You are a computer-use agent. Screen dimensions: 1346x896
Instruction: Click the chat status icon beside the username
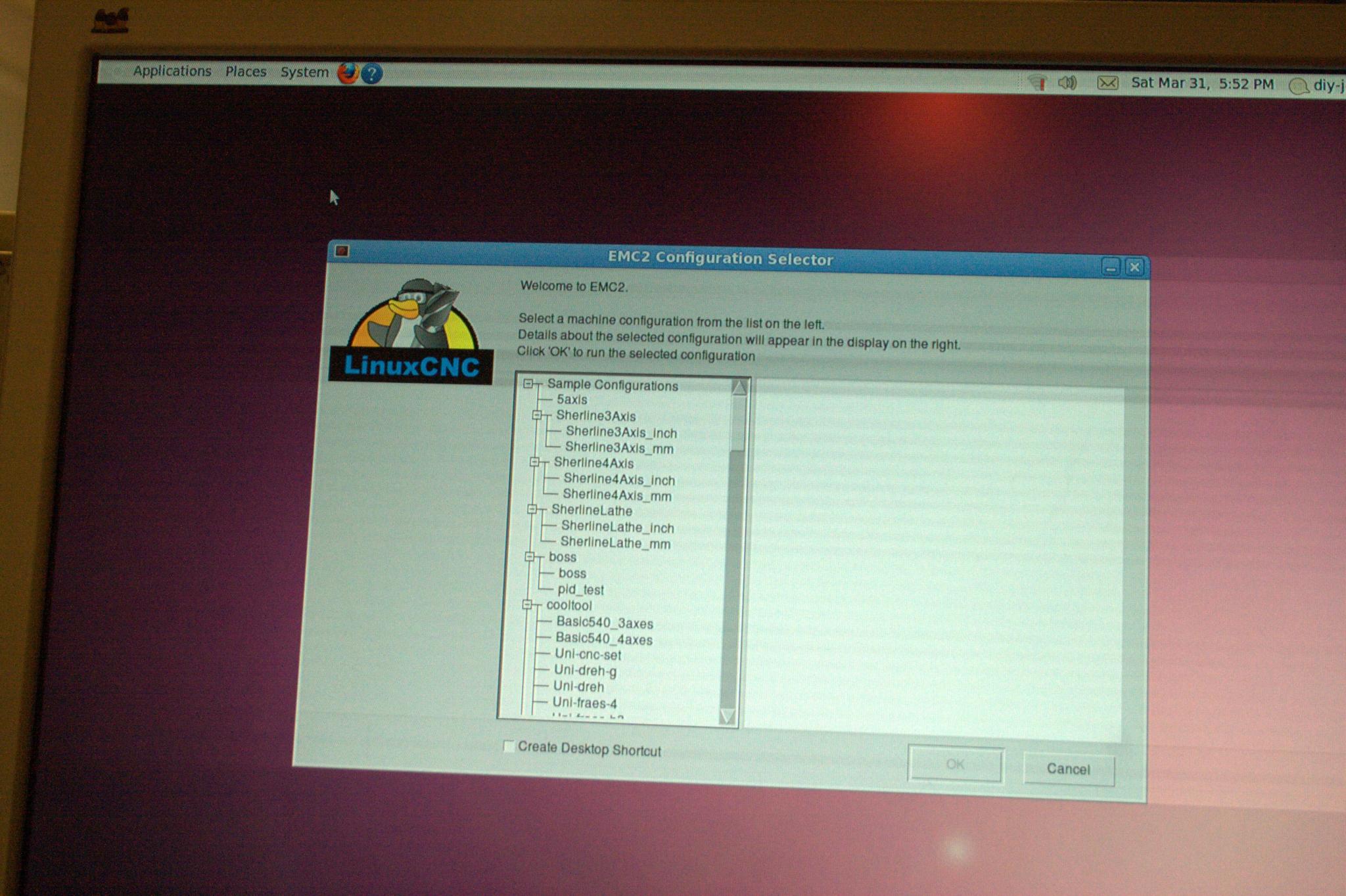pyautogui.click(x=1298, y=86)
